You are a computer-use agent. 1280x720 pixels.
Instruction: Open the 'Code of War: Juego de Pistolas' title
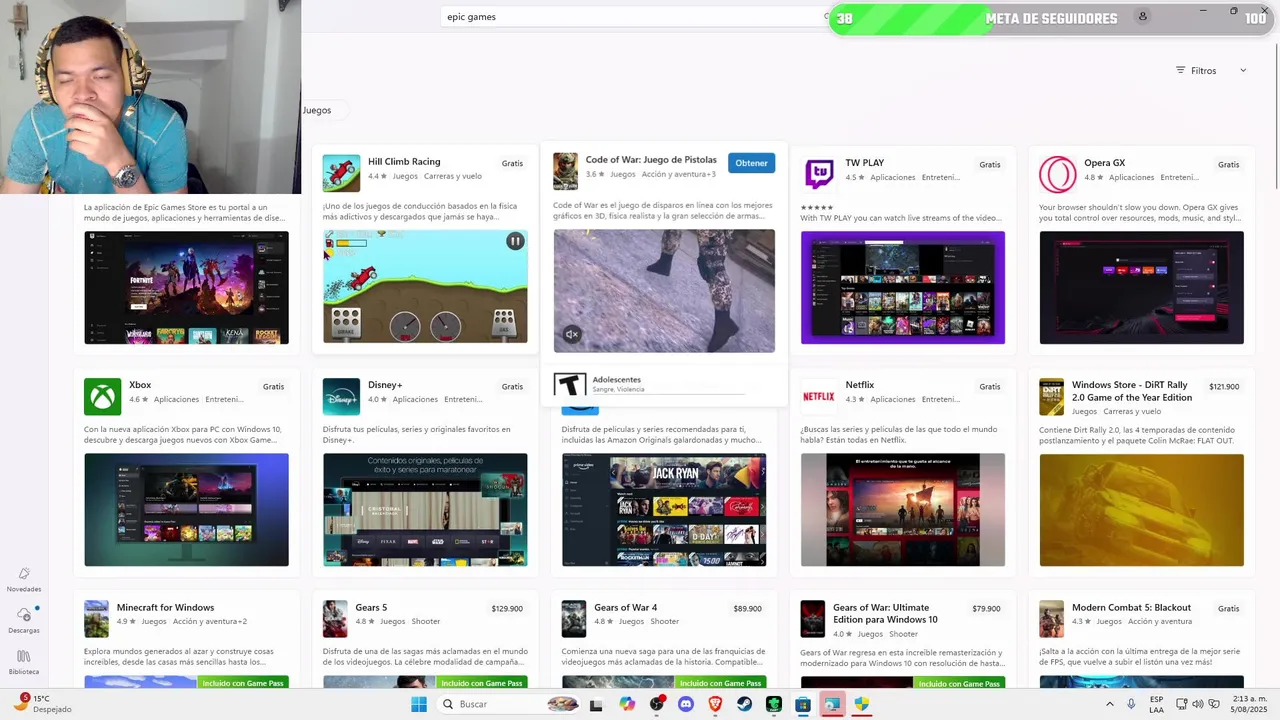[x=651, y=160]
